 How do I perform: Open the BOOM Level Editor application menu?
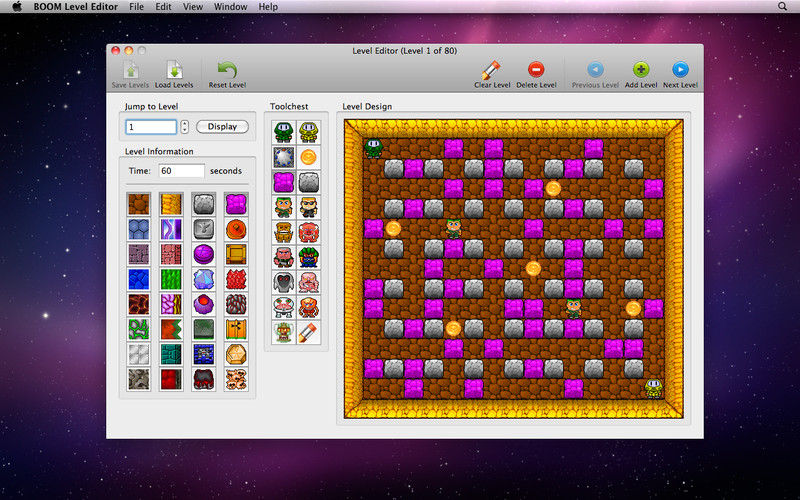click(x=76, y=7)
